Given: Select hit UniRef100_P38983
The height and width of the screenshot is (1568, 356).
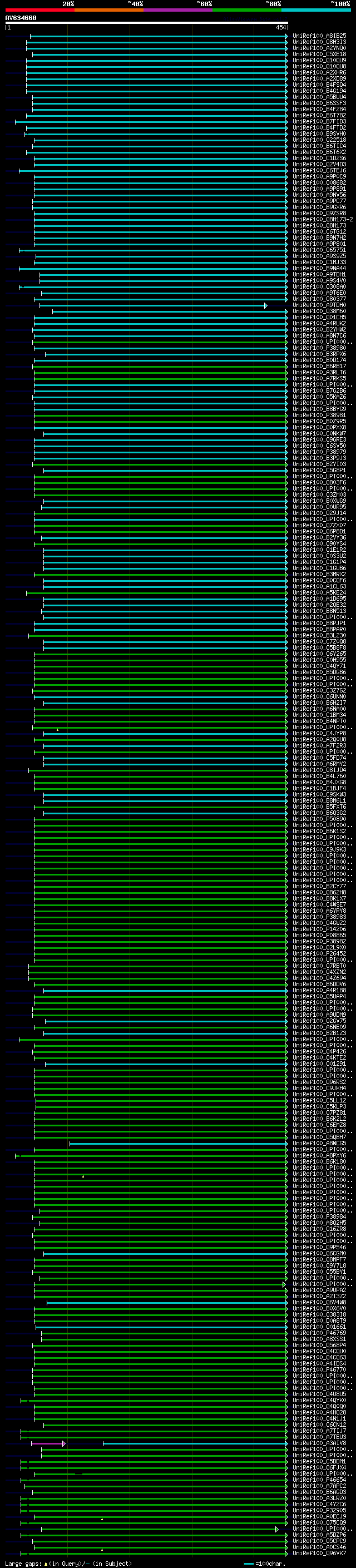Looking at the screenshot, I should (x=319, y=917).
